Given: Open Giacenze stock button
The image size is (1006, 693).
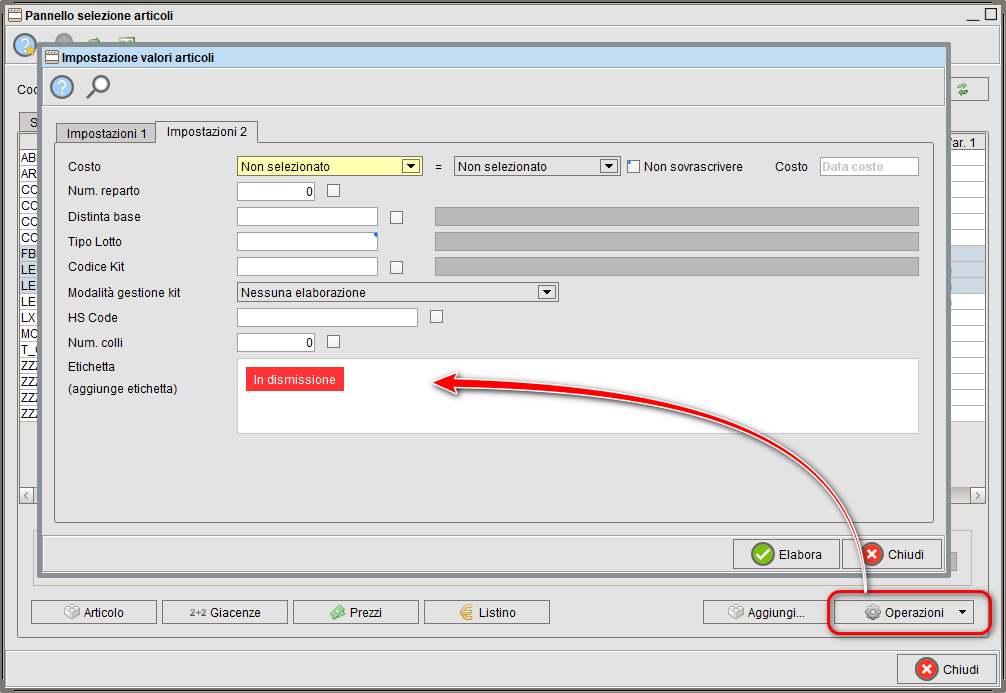Looking at the screenshot, I should [225, 612].
